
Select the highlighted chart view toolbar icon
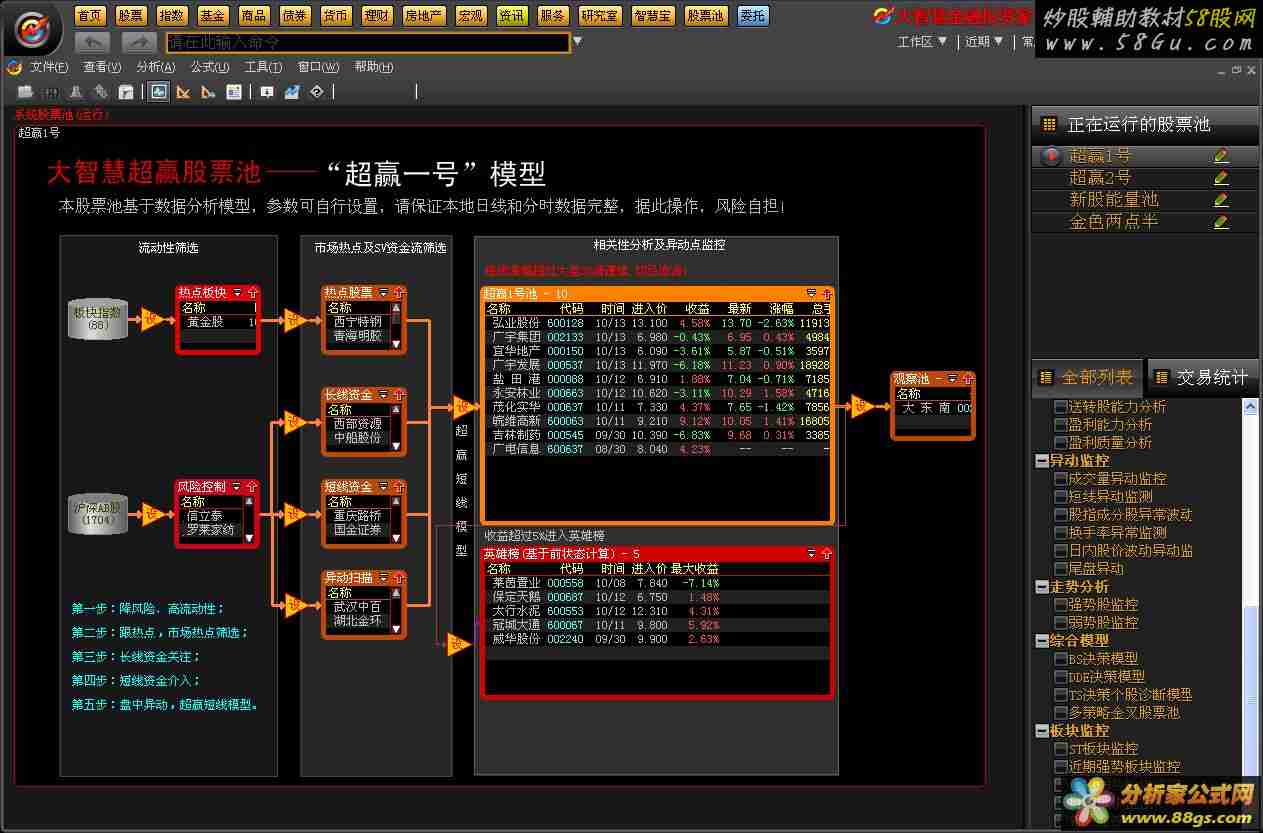[x=158, y=92]
